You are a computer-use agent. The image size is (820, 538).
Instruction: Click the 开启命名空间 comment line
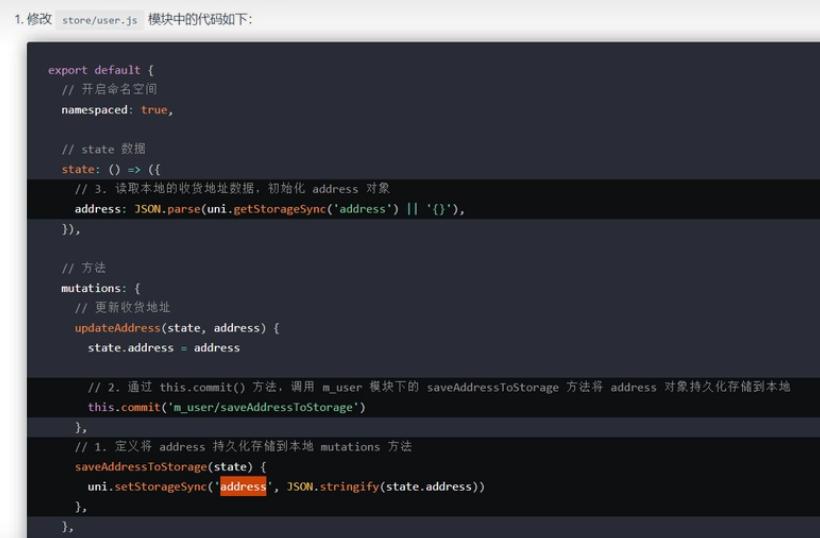coord(109,90)
